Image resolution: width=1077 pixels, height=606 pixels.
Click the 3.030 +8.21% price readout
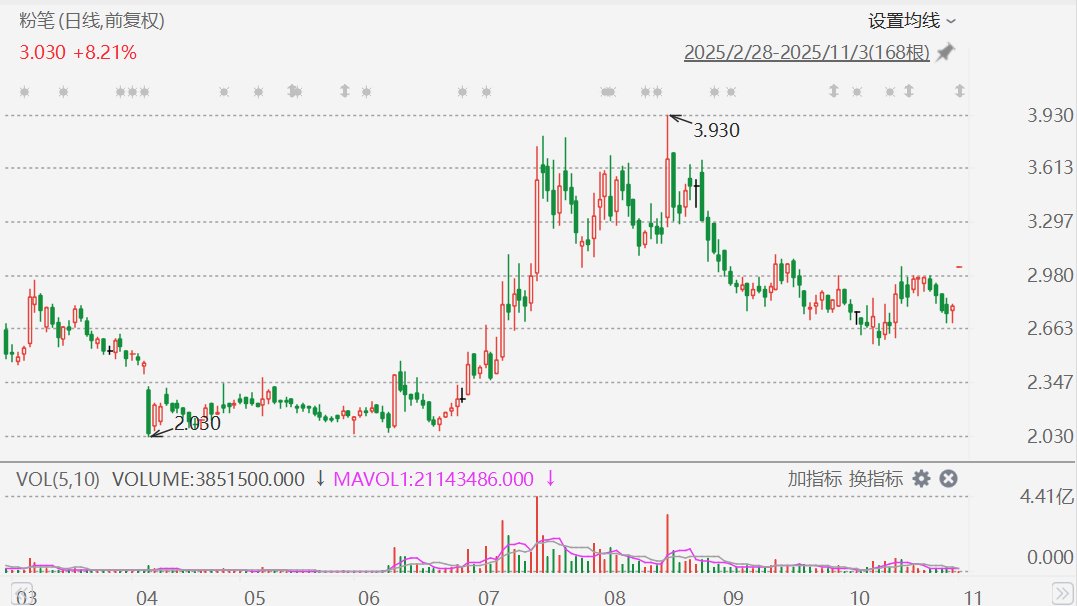[78, 52]
